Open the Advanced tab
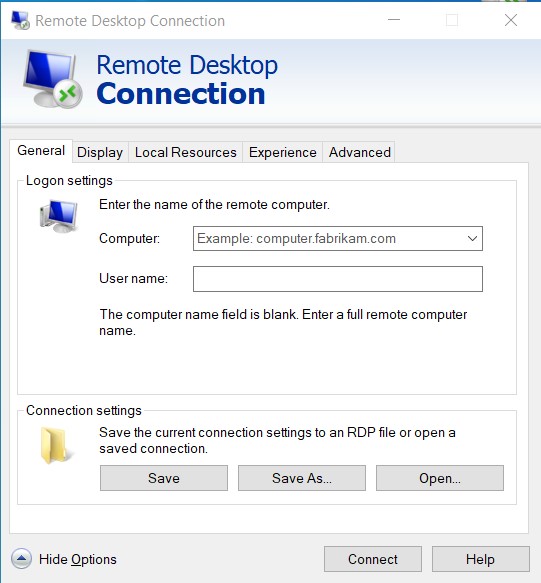This screenshot has height=583, width=541. tap(360, 152)
